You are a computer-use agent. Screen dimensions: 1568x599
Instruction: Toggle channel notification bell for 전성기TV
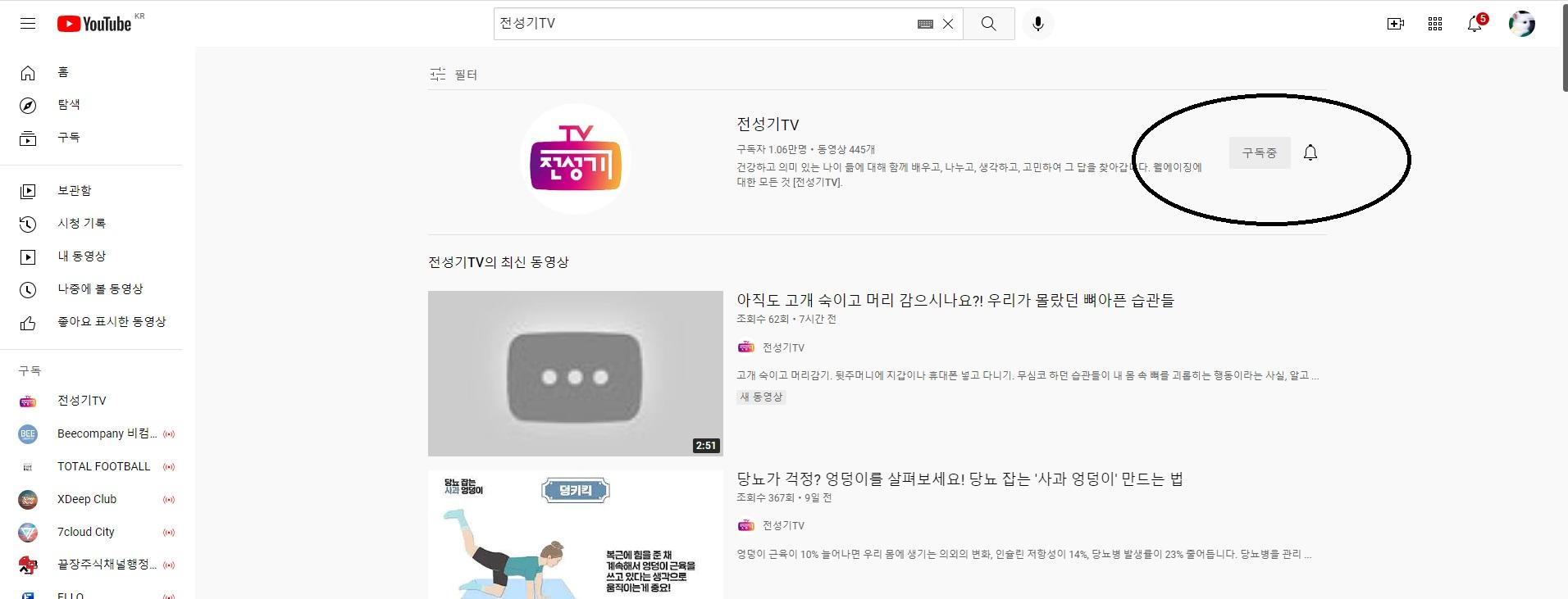pyautogui.click(x=1310, y=153)
